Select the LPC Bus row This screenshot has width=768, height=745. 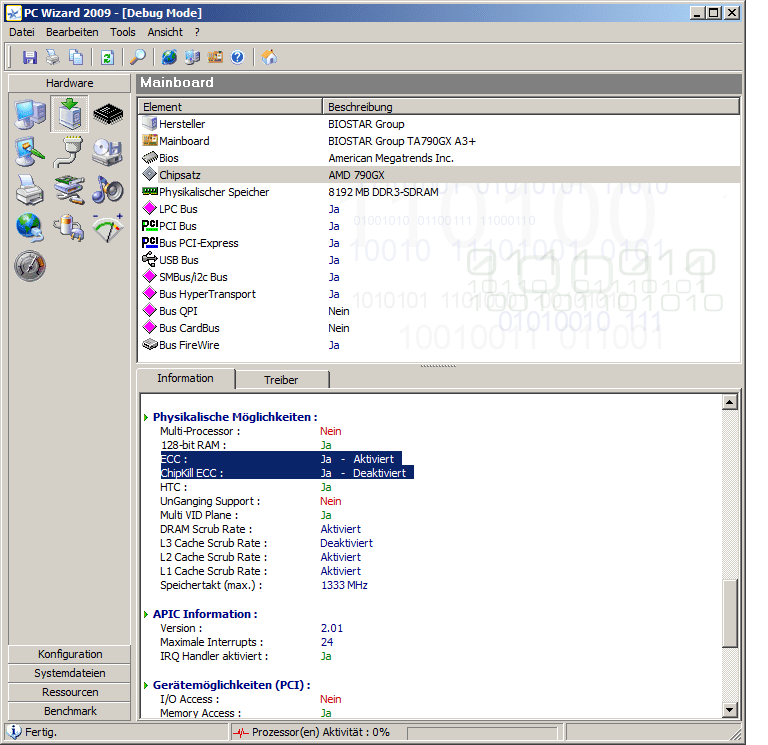[439, 209]
